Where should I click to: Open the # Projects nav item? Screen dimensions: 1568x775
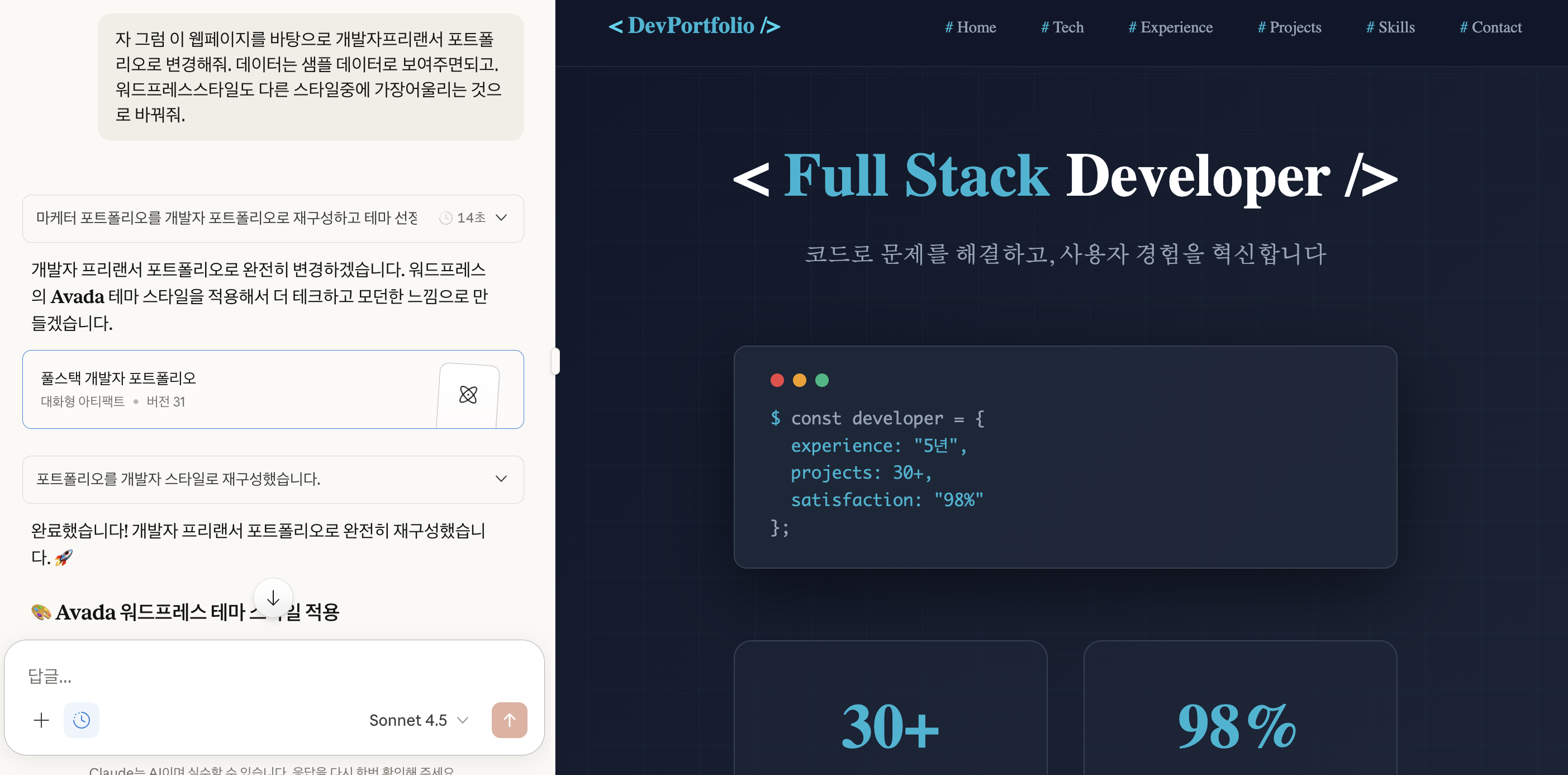pos(1289,27)
